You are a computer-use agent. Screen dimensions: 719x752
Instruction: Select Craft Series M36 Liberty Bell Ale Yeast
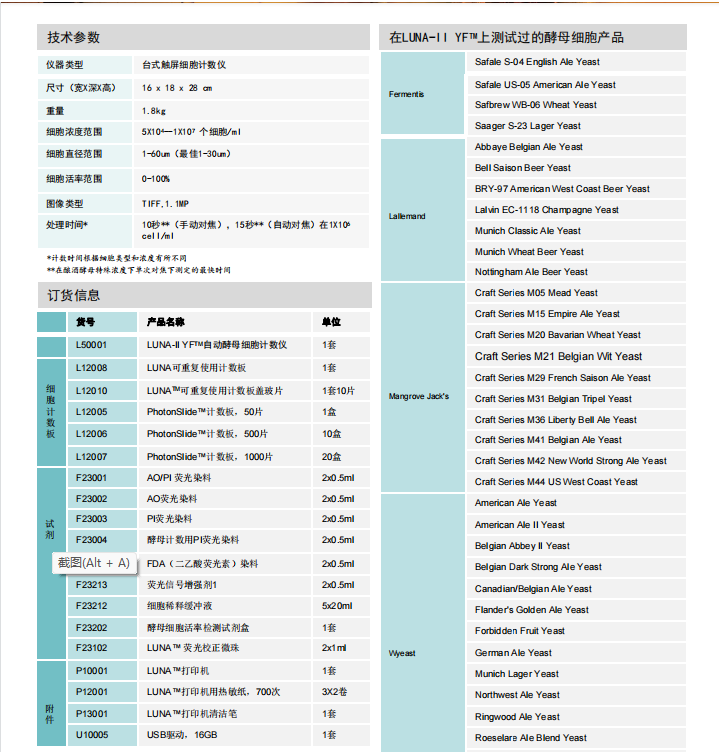click(556, 420)
